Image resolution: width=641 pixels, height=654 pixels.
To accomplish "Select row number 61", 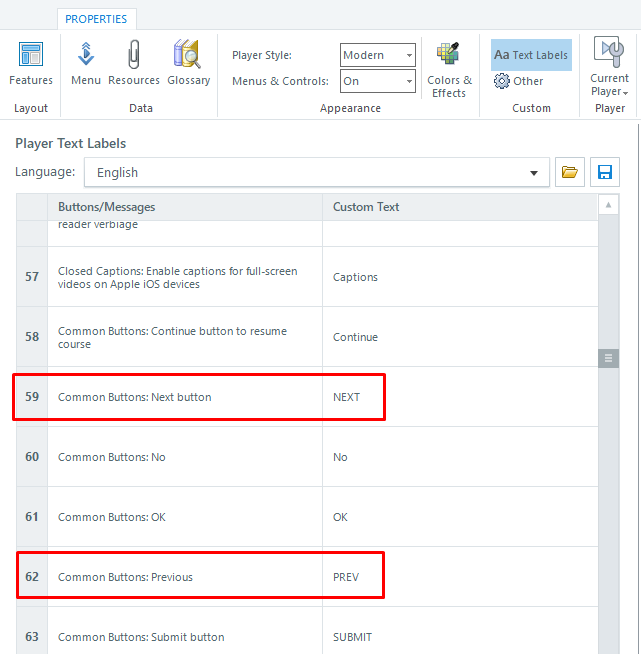I will pyautogui.click(x=32, y=517).
